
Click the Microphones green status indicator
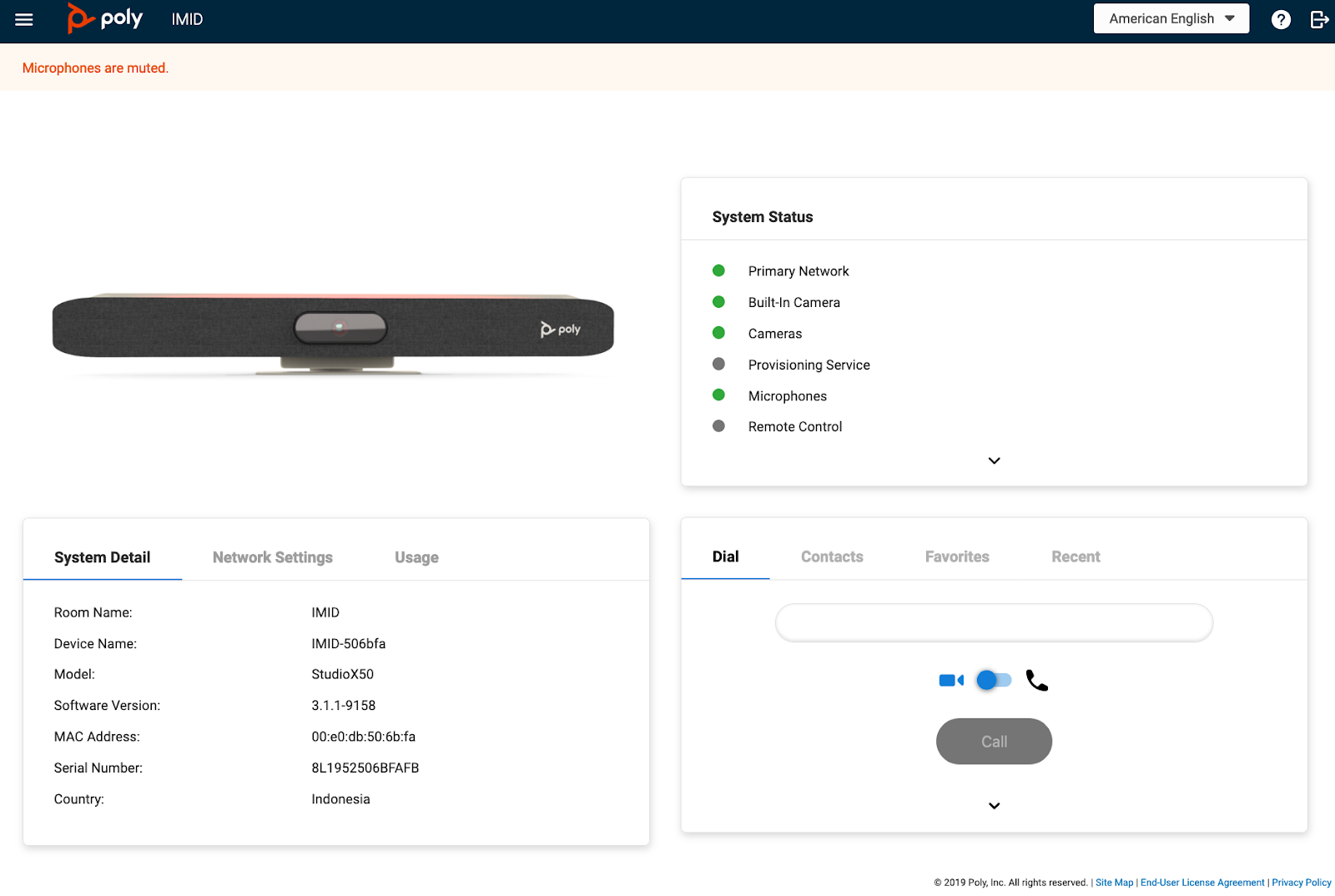point(718,395)
